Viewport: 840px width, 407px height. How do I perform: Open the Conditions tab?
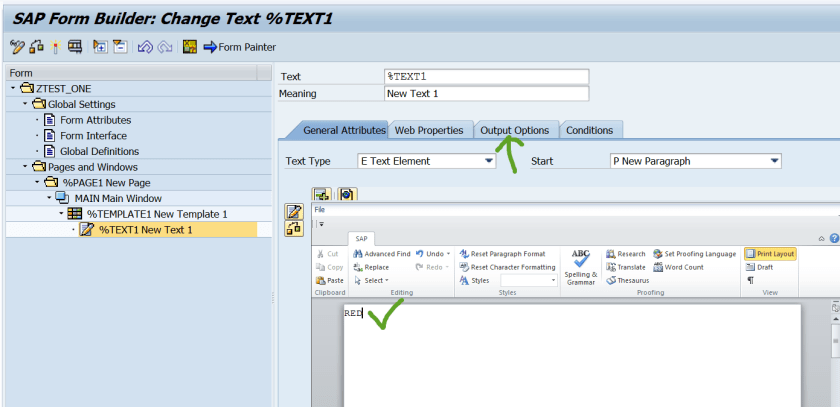tap(590, 130)
